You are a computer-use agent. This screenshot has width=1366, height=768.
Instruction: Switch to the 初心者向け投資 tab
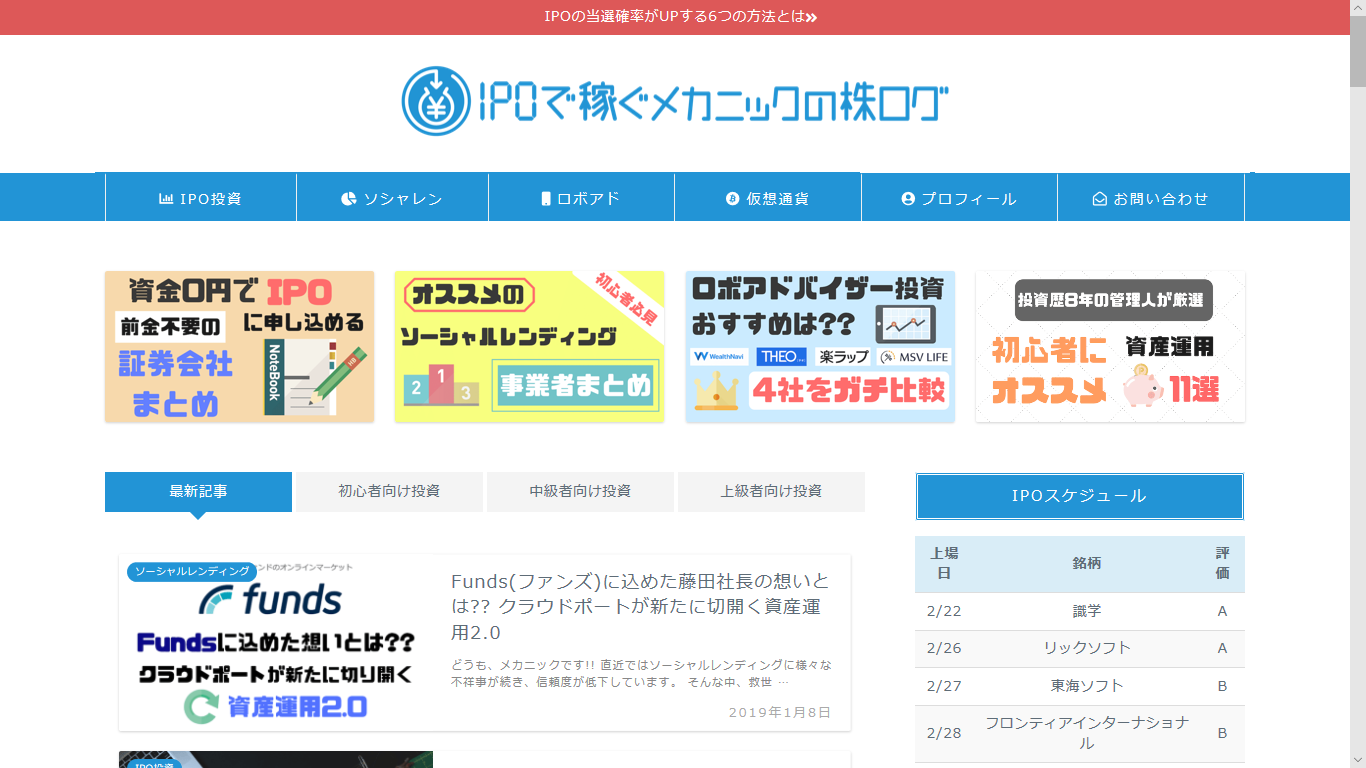pyautogui.click(x=389, y=492)
